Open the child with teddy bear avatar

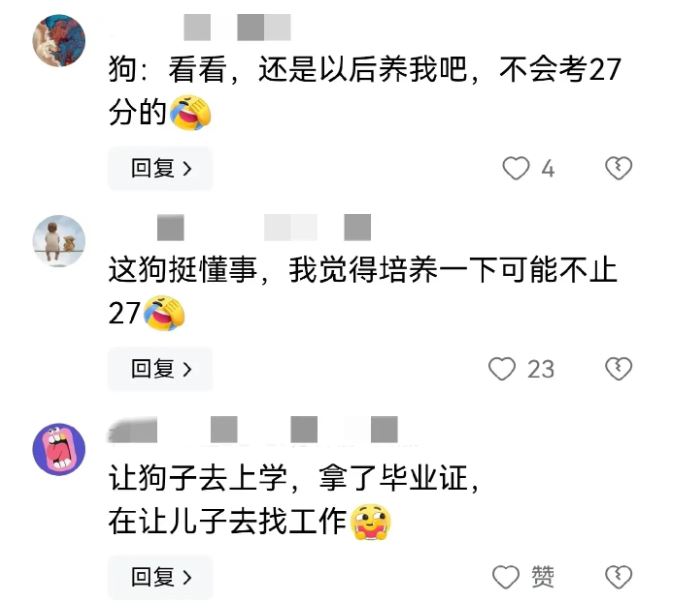pyautogui.click(x=59, y=241)
